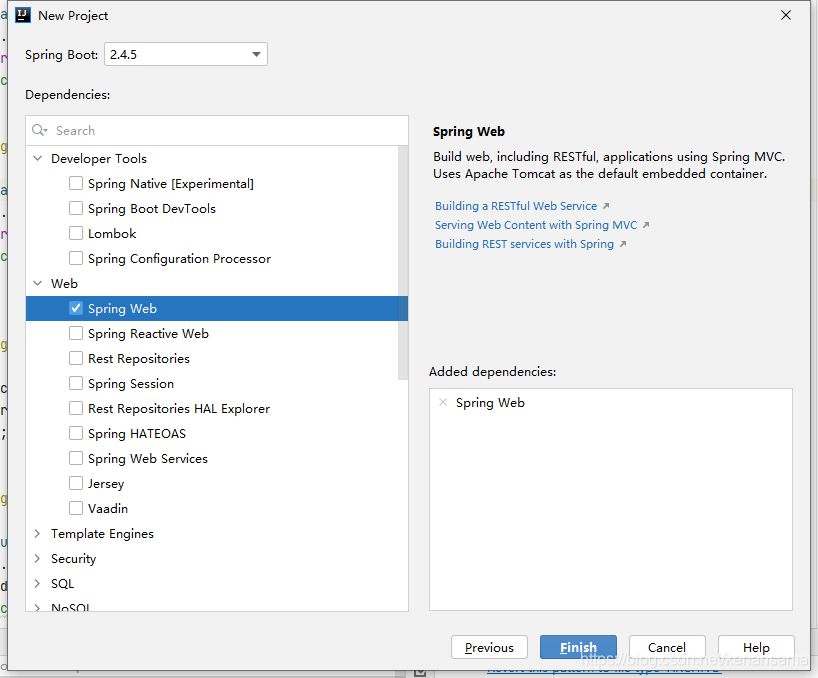818x678 pixels.
Task: Tick the Lombok checkbox
Action: click(x=76, y=233)
